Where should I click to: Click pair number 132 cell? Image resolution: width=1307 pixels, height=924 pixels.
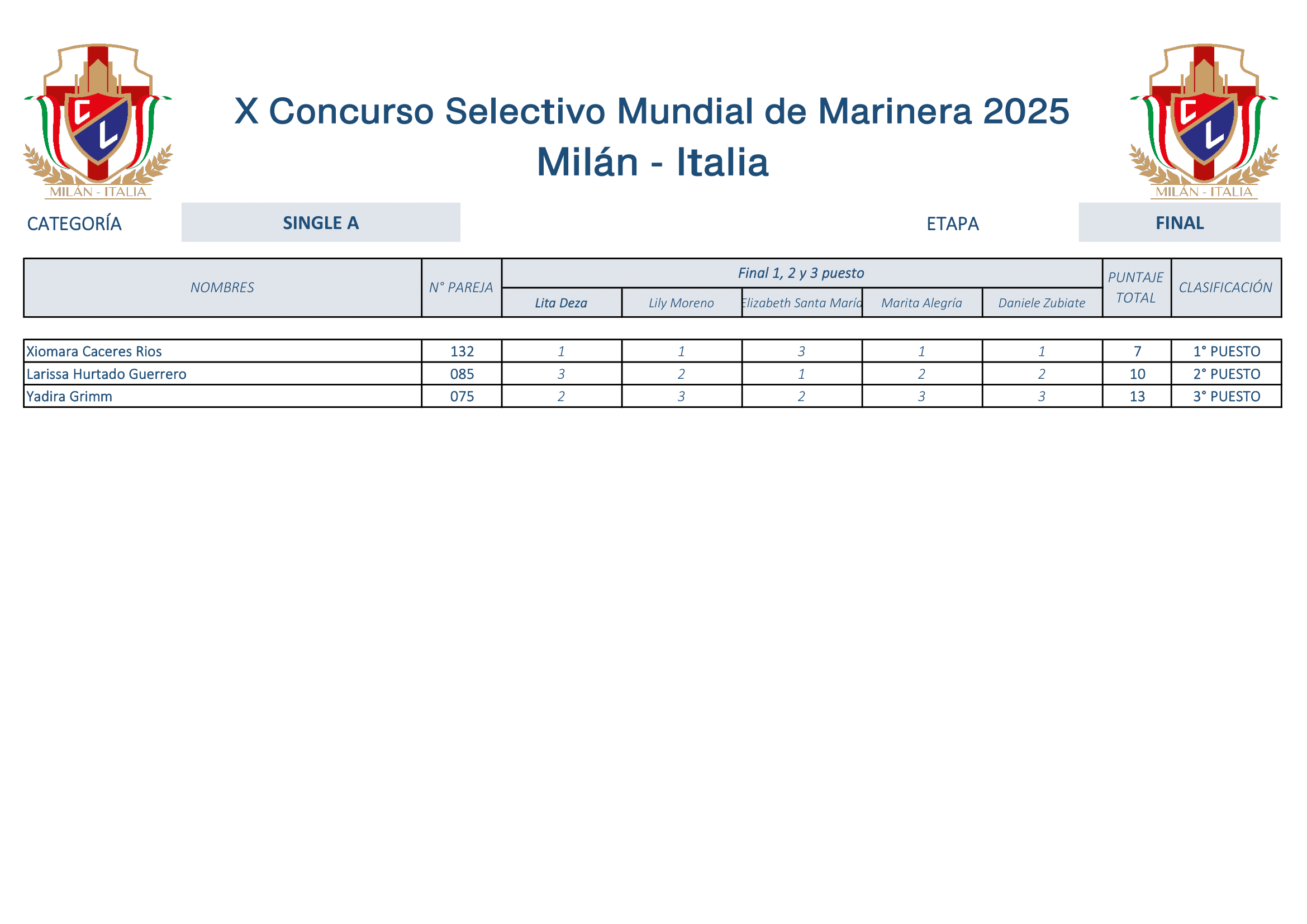coord(462,351)
